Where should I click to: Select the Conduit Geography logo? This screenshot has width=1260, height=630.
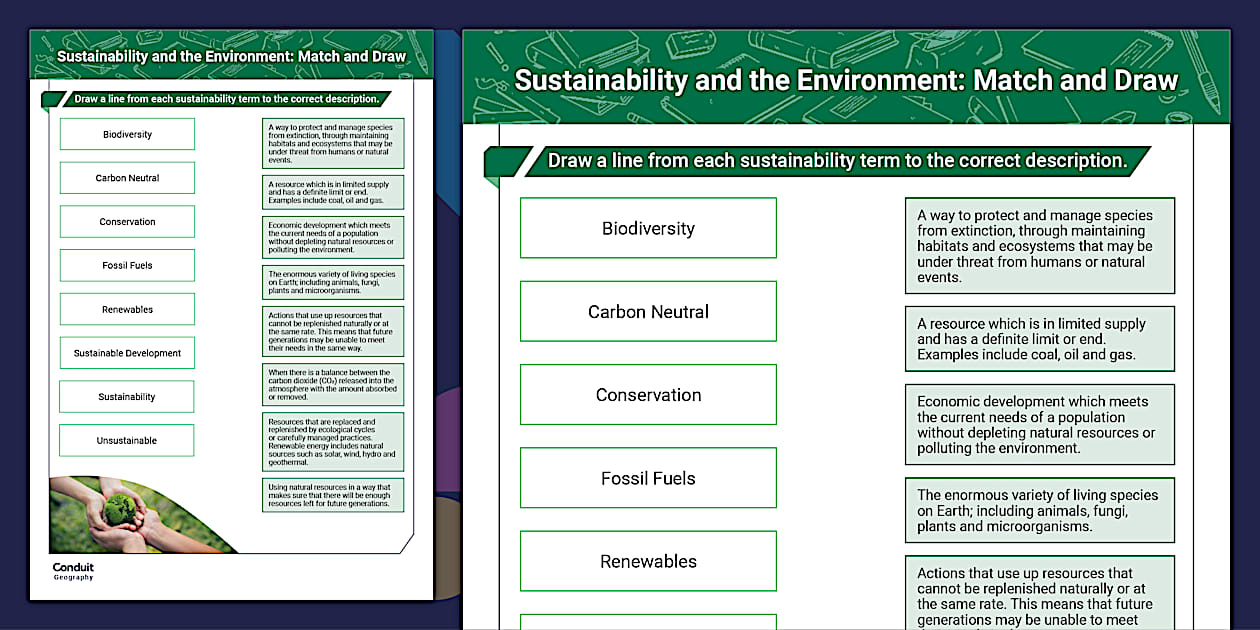pos(71,570)
